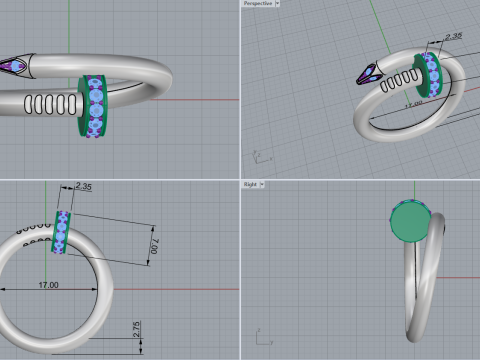Select the oval grooves in the top-left viewport

51,104
